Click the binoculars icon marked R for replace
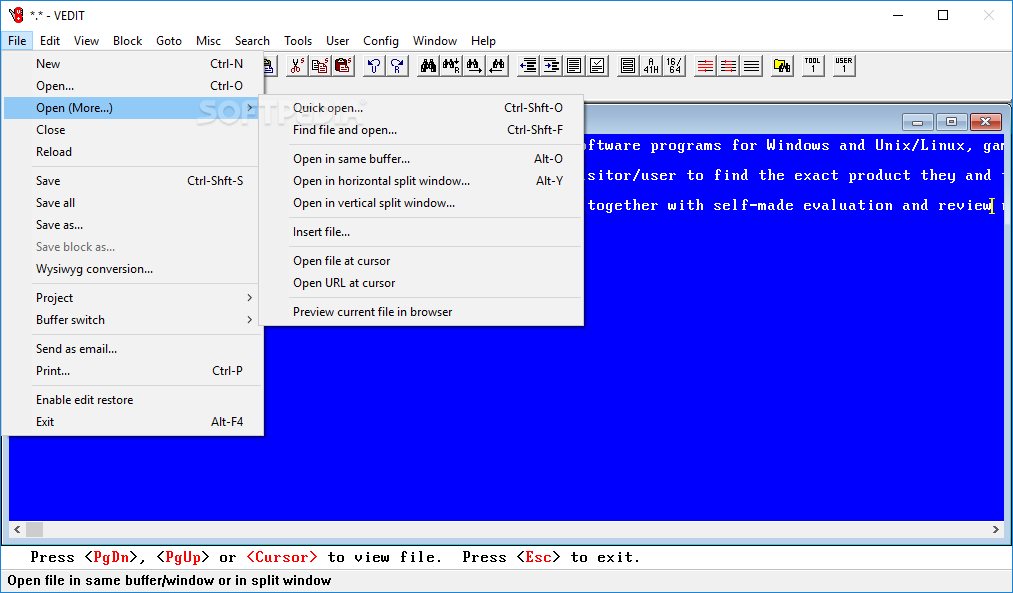The height and width of the screenshot is (593, 1013). [x=451, y=65]
